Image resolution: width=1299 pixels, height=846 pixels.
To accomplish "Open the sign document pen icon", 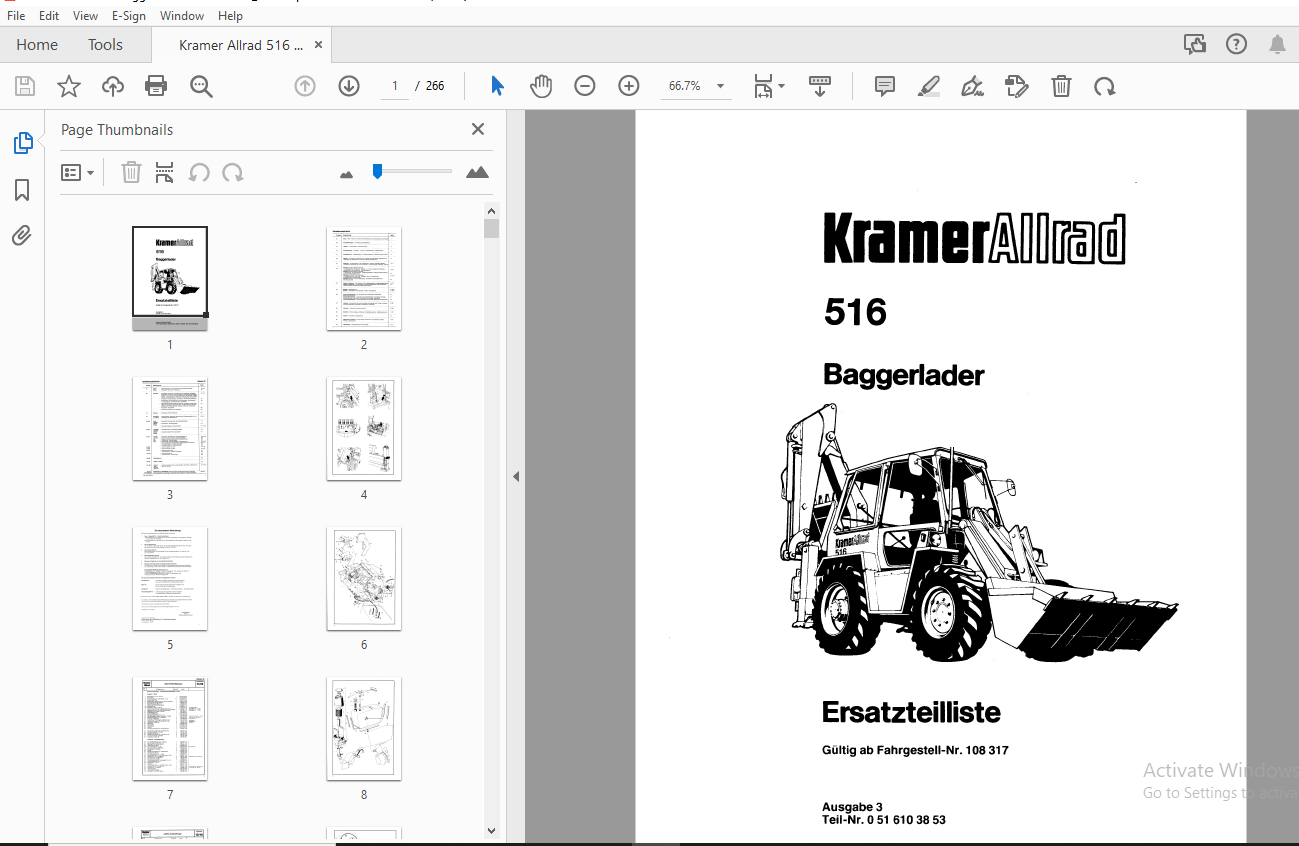I will [x=972, y=86].
